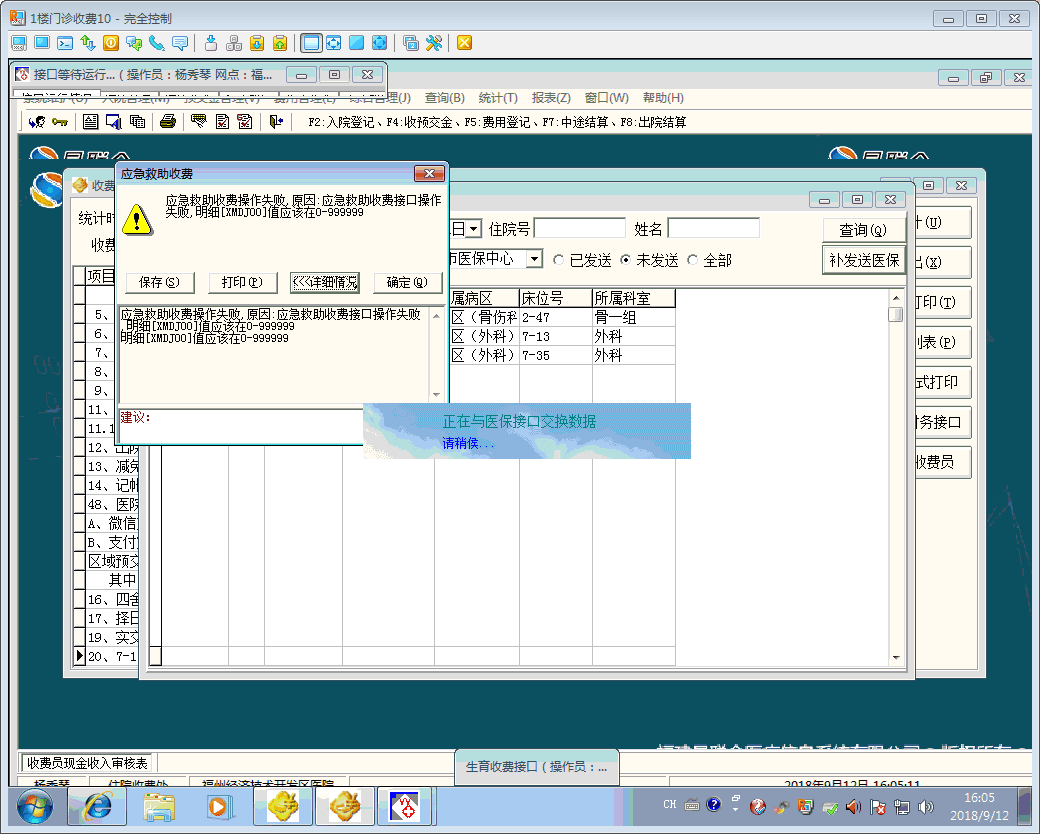Image resolution: width=1040 pixels, height=834 pixels.
Task: Click the 确定(Q) button in error dialog
Action: 407,282
